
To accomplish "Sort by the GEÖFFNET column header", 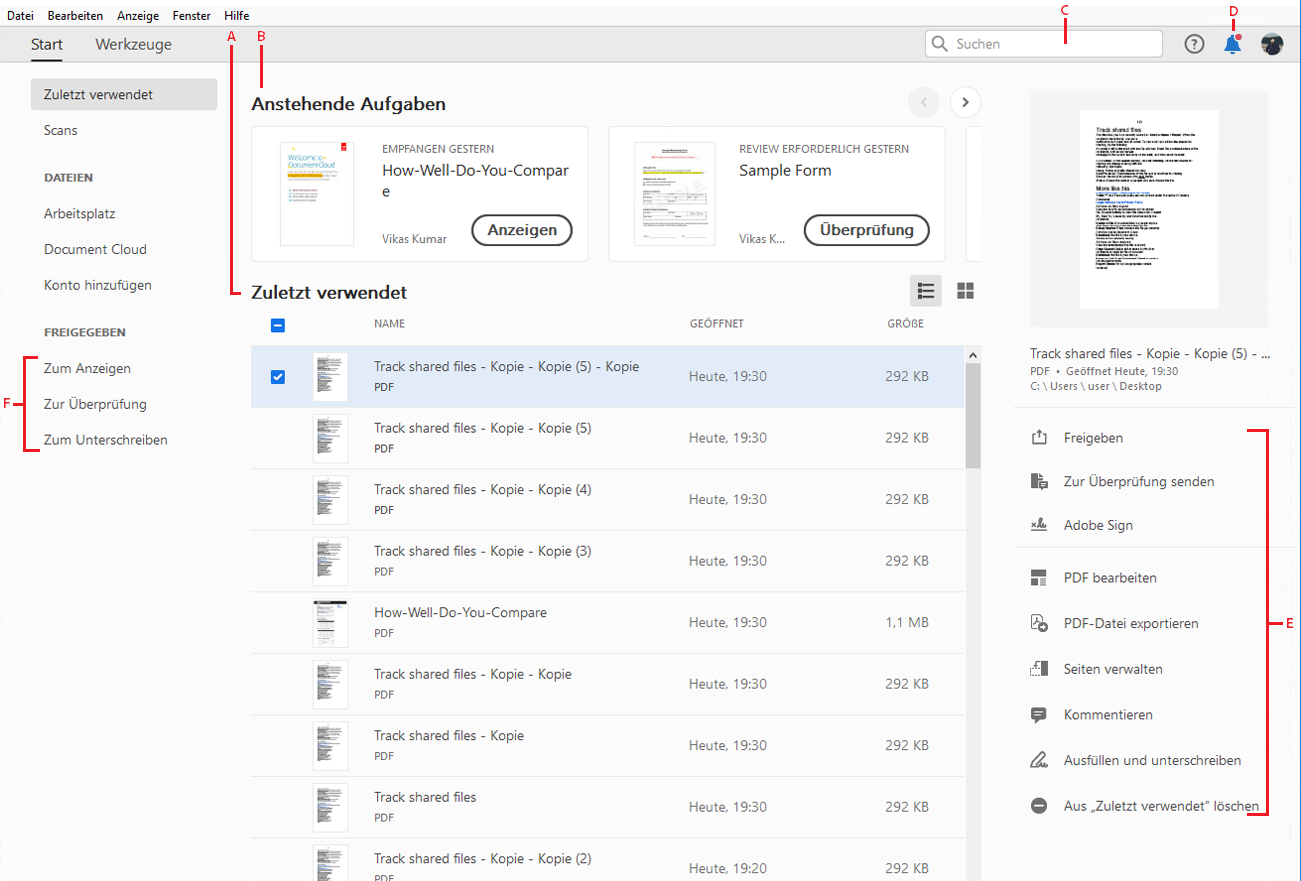I will [716, 324].
